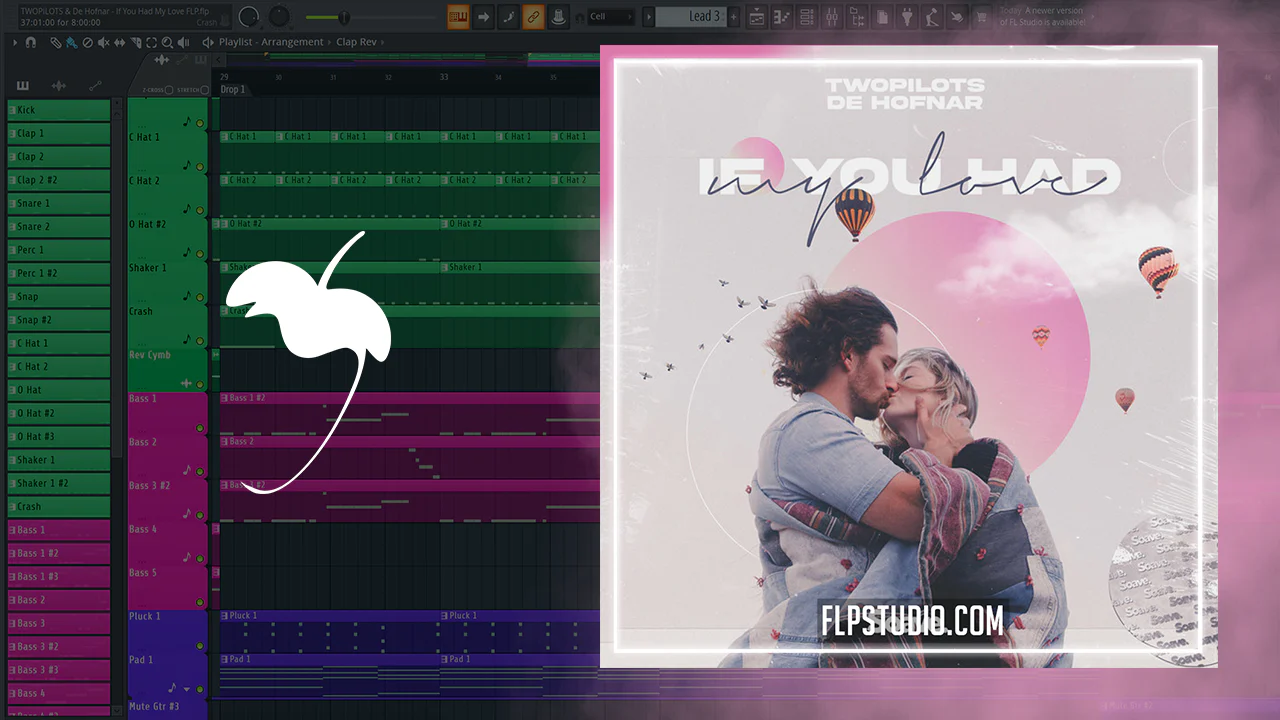
Task: Toggle the Z-CROSS checkbox
Action: [170, 90]
